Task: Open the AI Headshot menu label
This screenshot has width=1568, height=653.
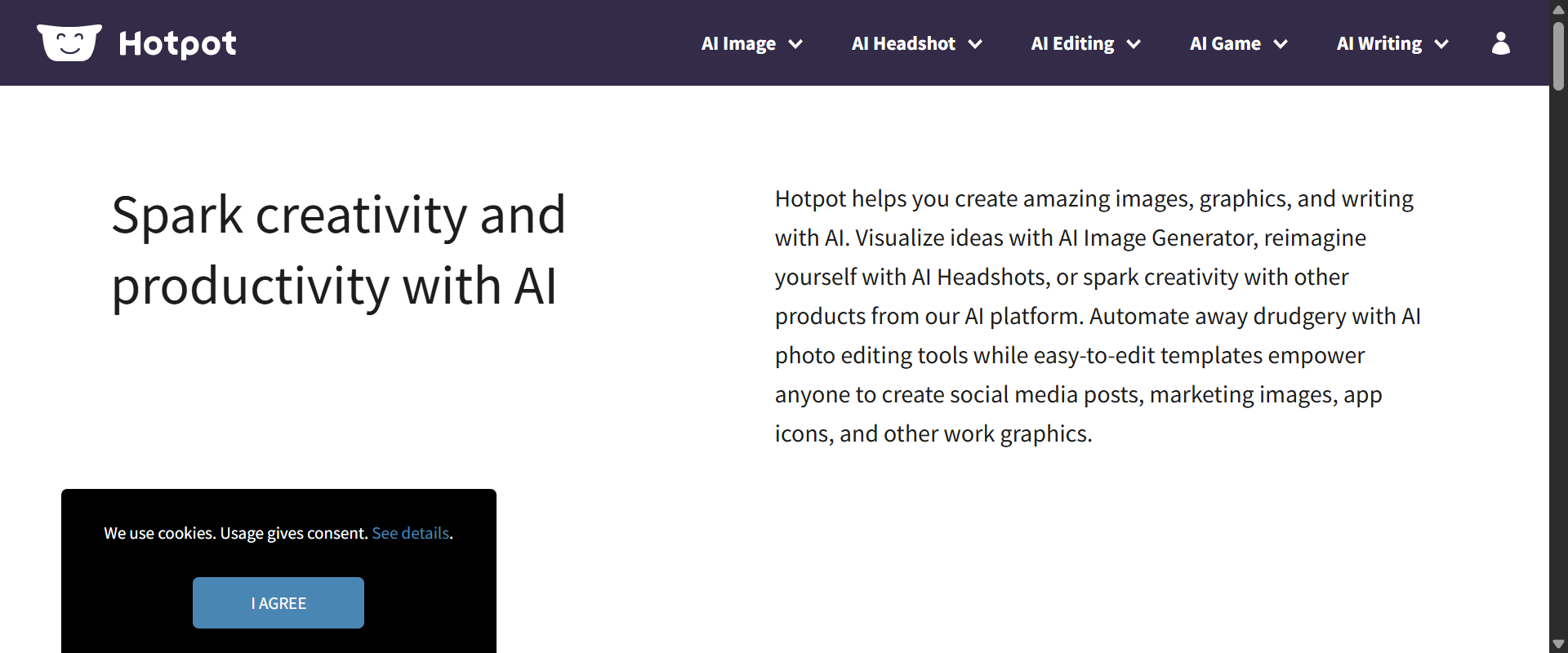Action: 903,44
